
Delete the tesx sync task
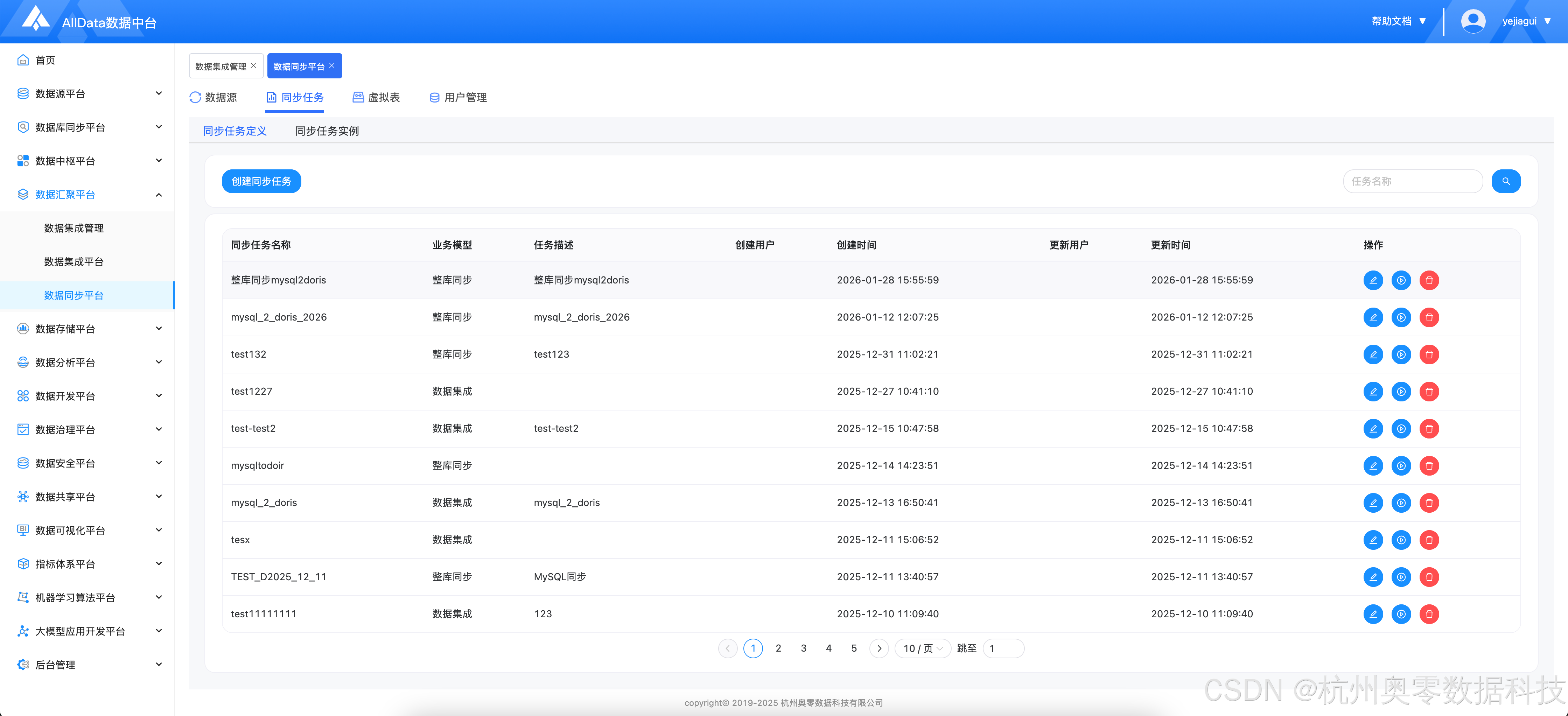tap(1429, 540)
